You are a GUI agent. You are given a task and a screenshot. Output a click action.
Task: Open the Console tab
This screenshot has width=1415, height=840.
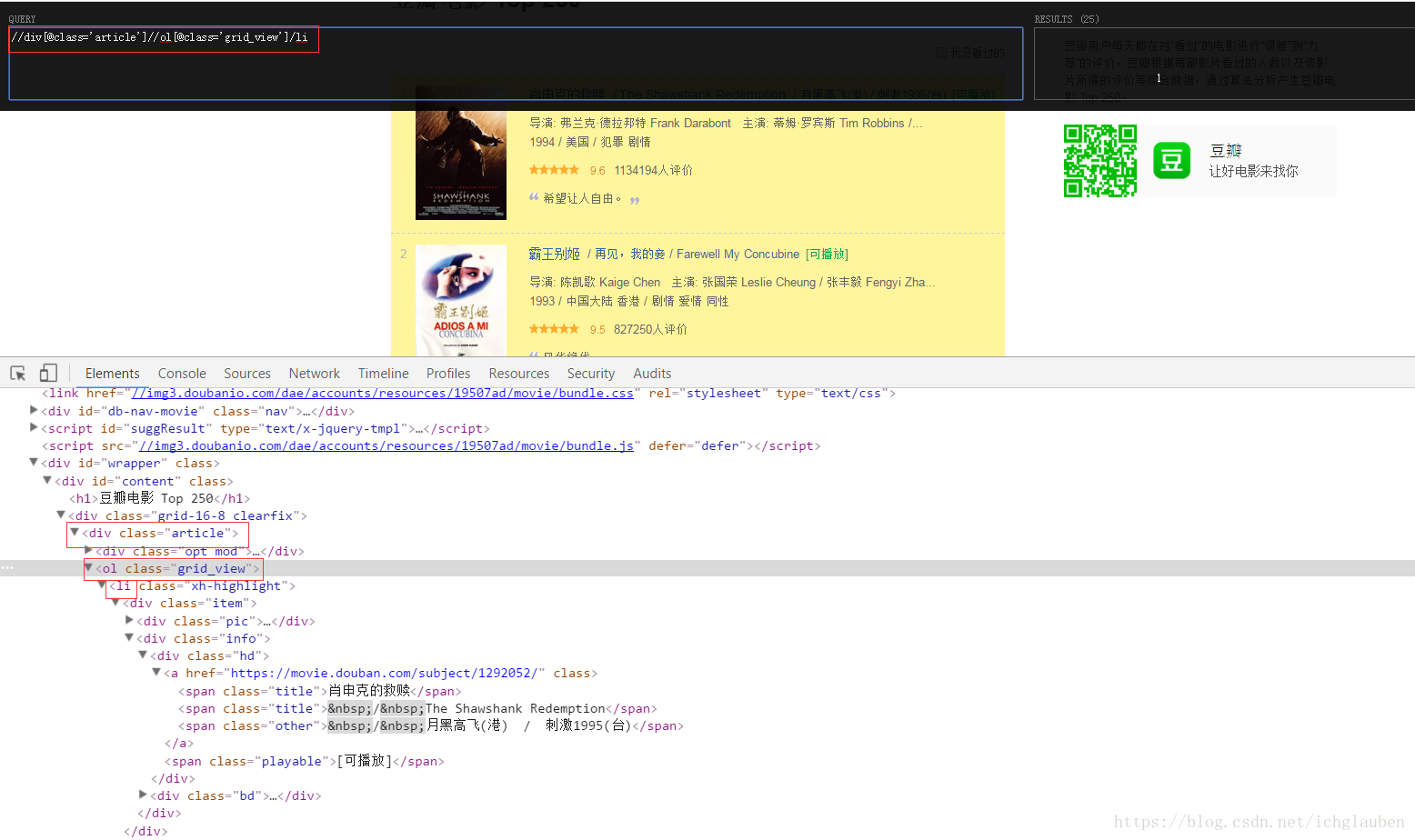(x=182, y=374)
